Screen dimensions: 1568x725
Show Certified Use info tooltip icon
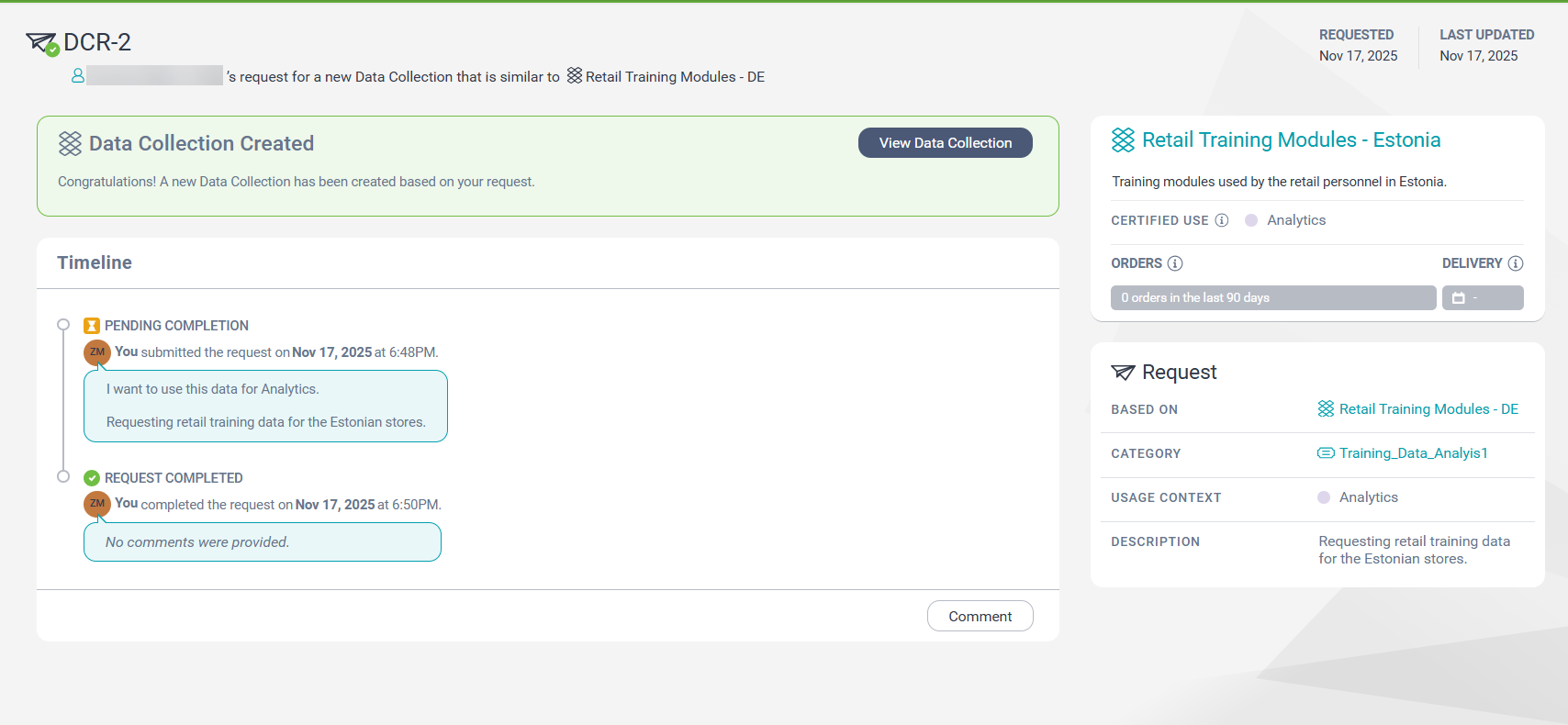click(1222, 220)
